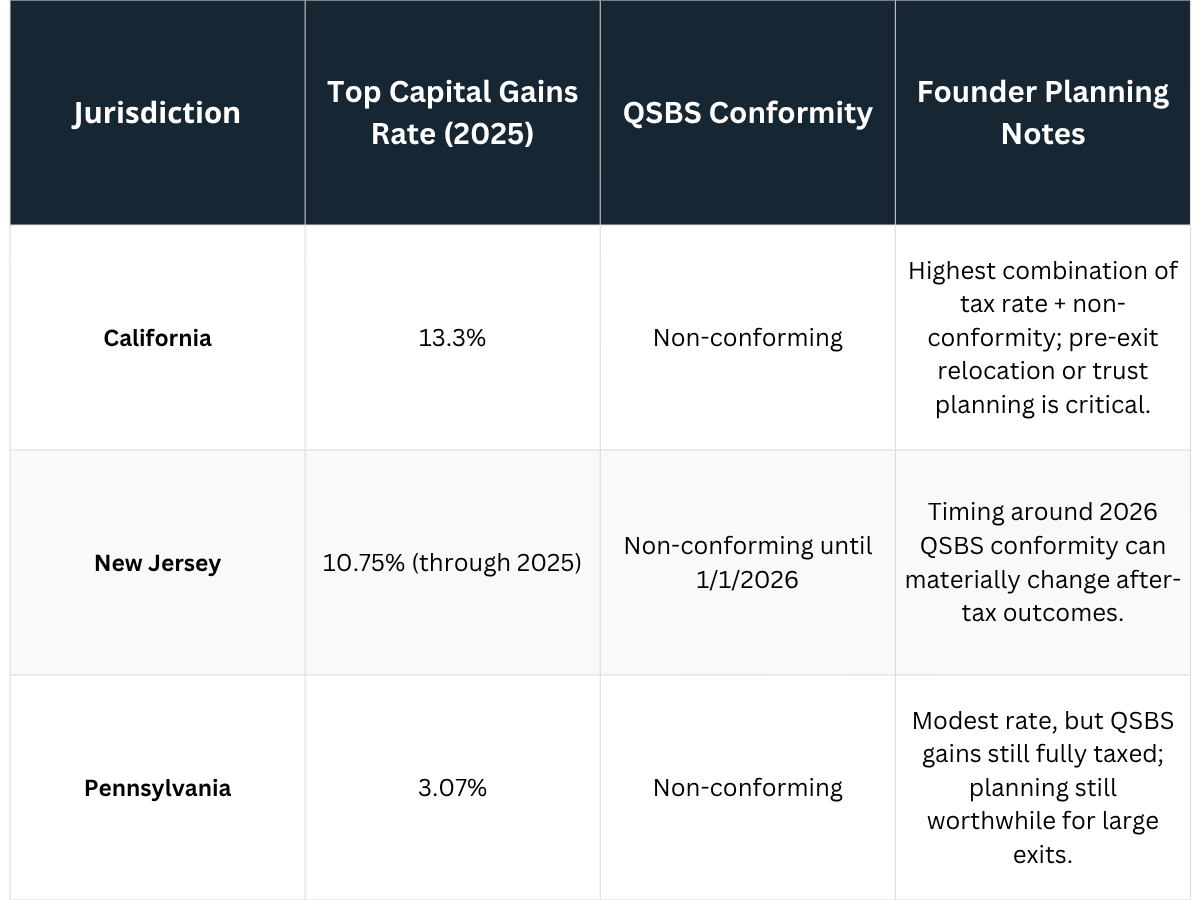
Task: Click the New Jersey row label
Action: 157,563
